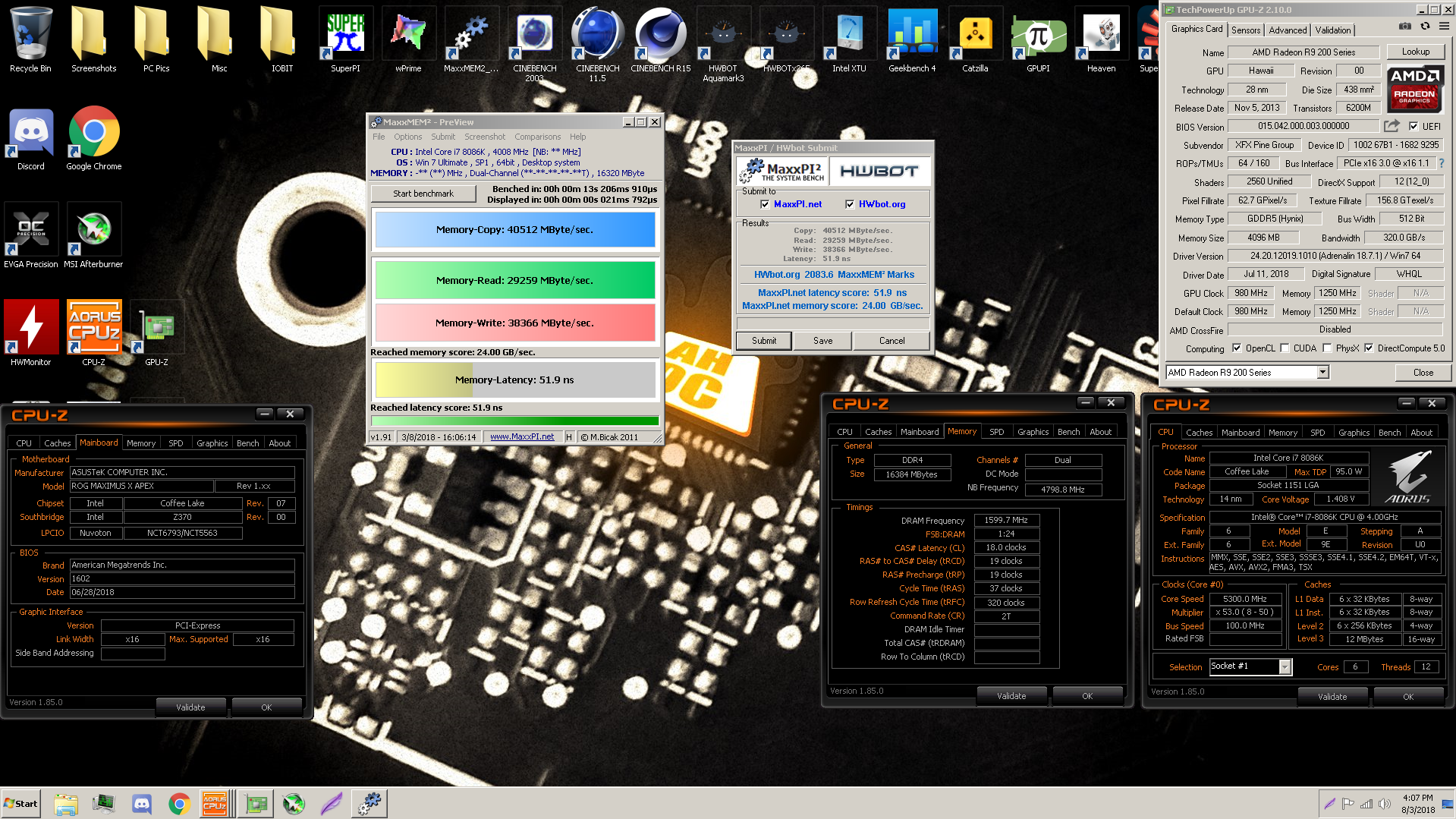
Task: Select the Caches tab in Memory CPU-Z window
Action: point(878,432)
